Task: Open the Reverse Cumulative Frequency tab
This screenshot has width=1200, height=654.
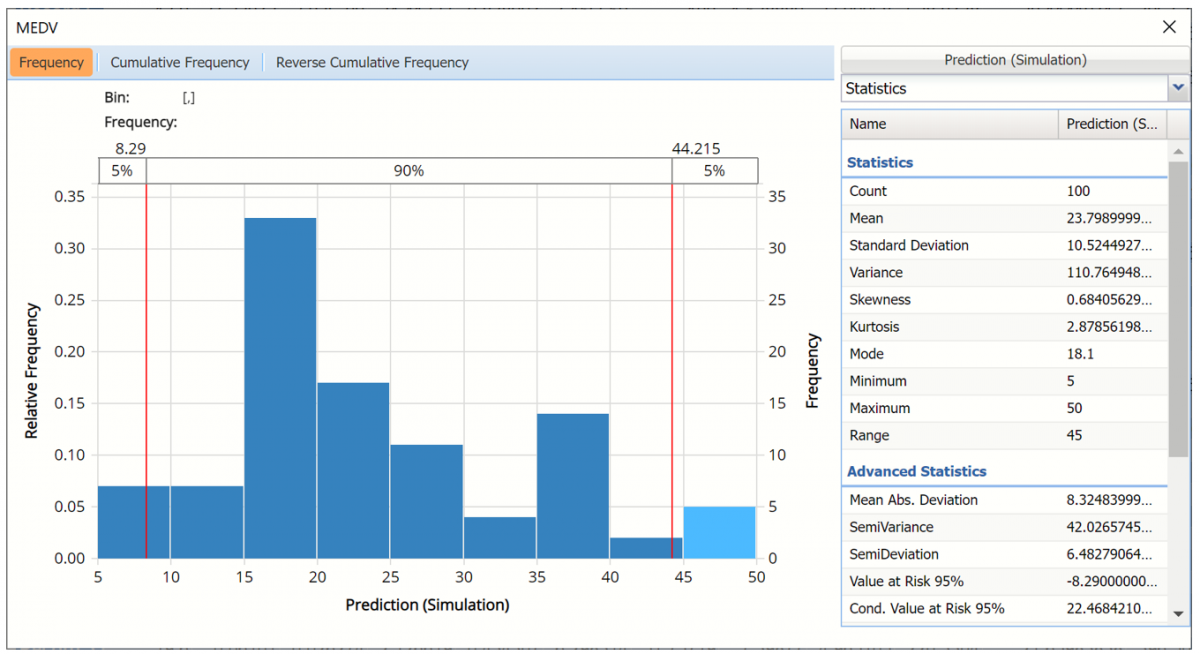Action: tap(372, 62)
